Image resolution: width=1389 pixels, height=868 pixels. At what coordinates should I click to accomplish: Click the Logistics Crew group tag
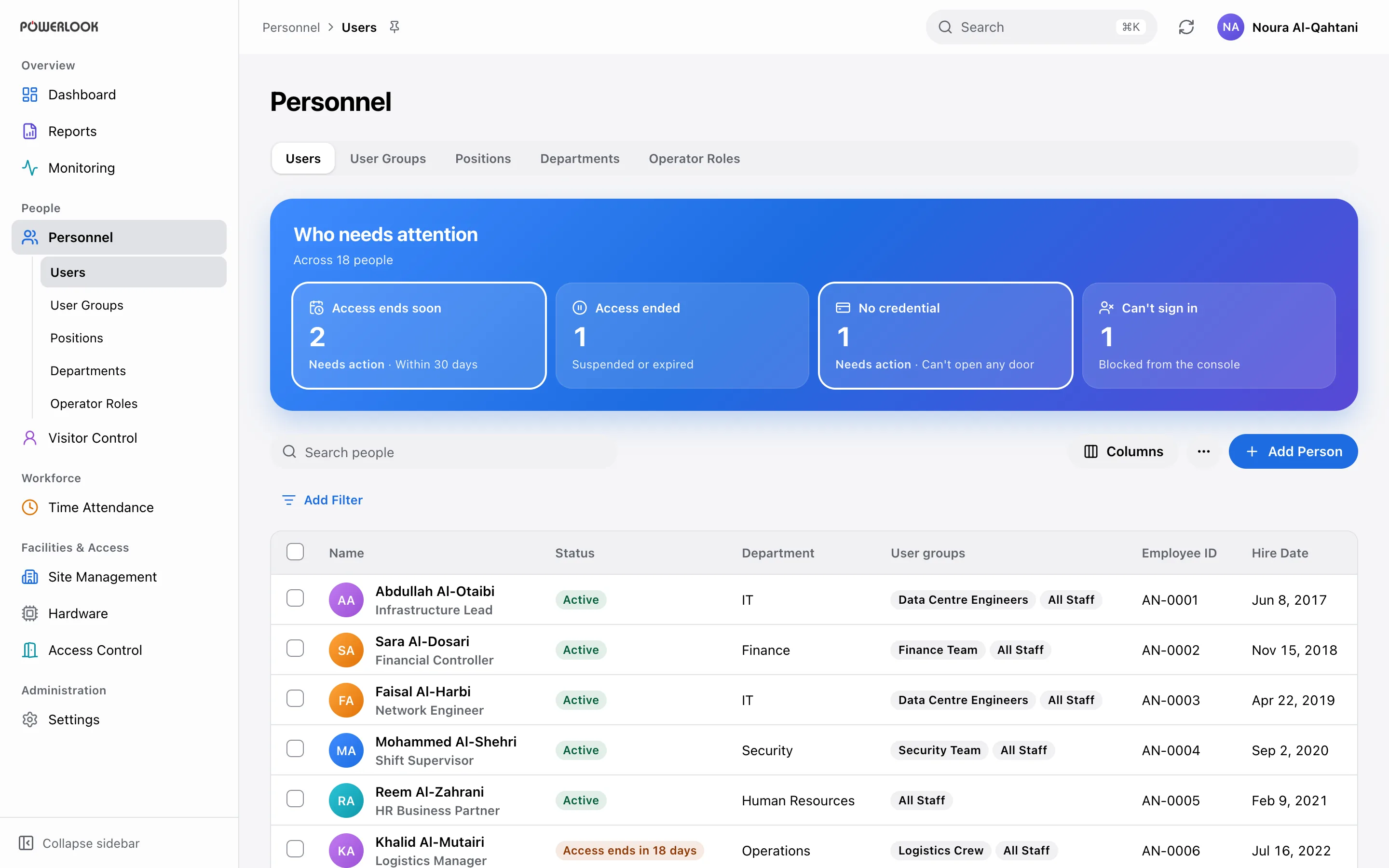pyautogui.click(x=941, y=850)
